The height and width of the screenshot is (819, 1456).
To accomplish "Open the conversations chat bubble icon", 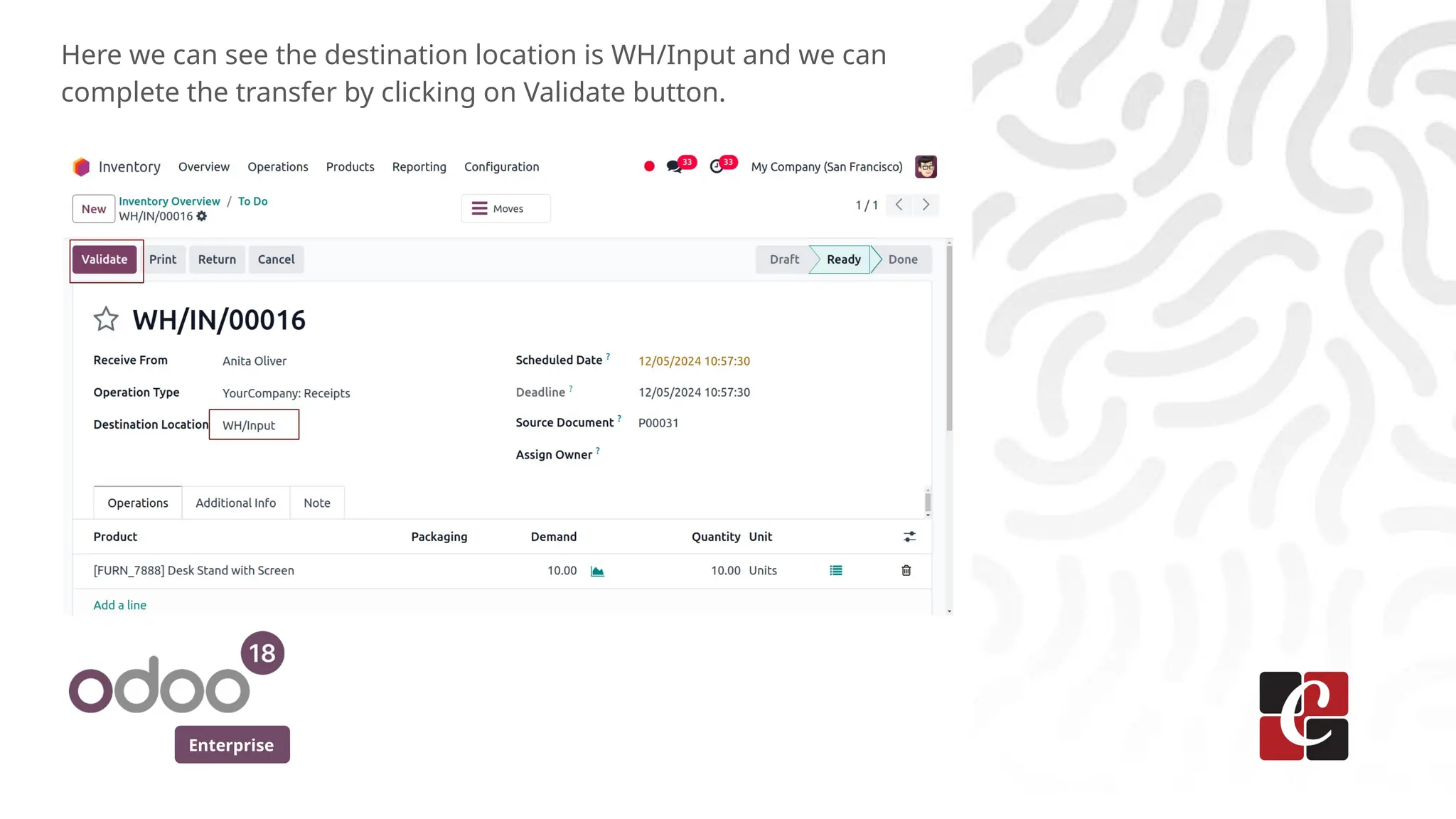I will 674,166.
